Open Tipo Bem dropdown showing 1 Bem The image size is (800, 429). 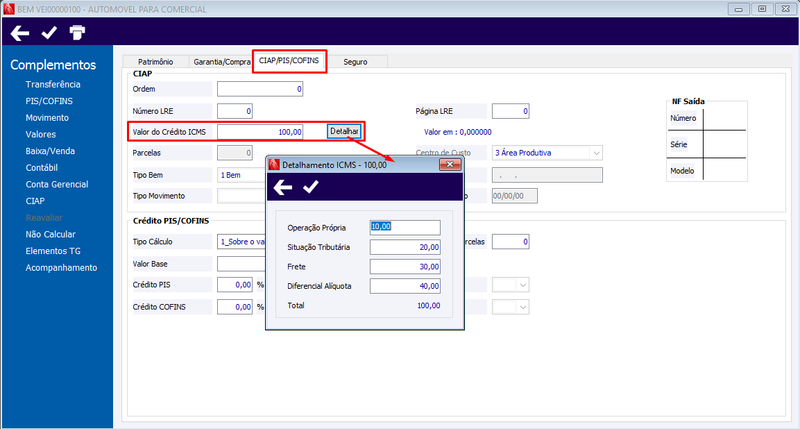(241, 175)
